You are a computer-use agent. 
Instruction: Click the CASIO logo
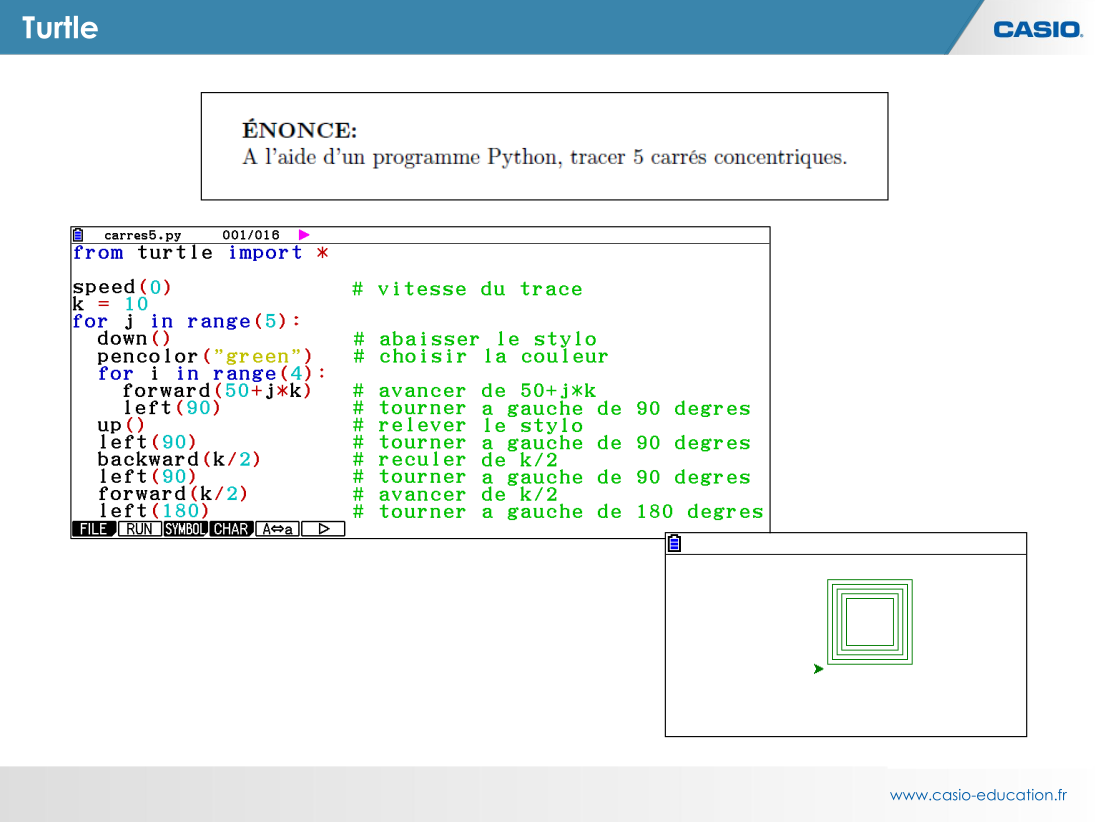1038,29
